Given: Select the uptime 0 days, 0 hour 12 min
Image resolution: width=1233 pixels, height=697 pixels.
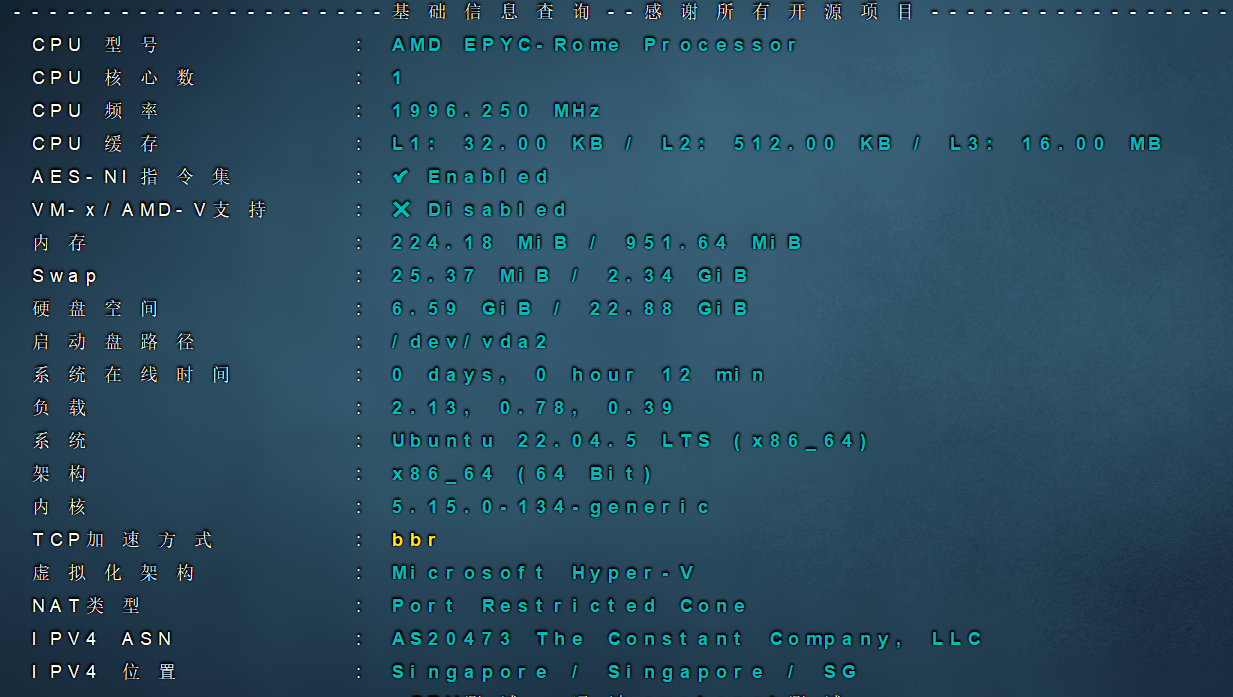Looking at the screenshot, I should pyautogui.click(x=578, y=375).
